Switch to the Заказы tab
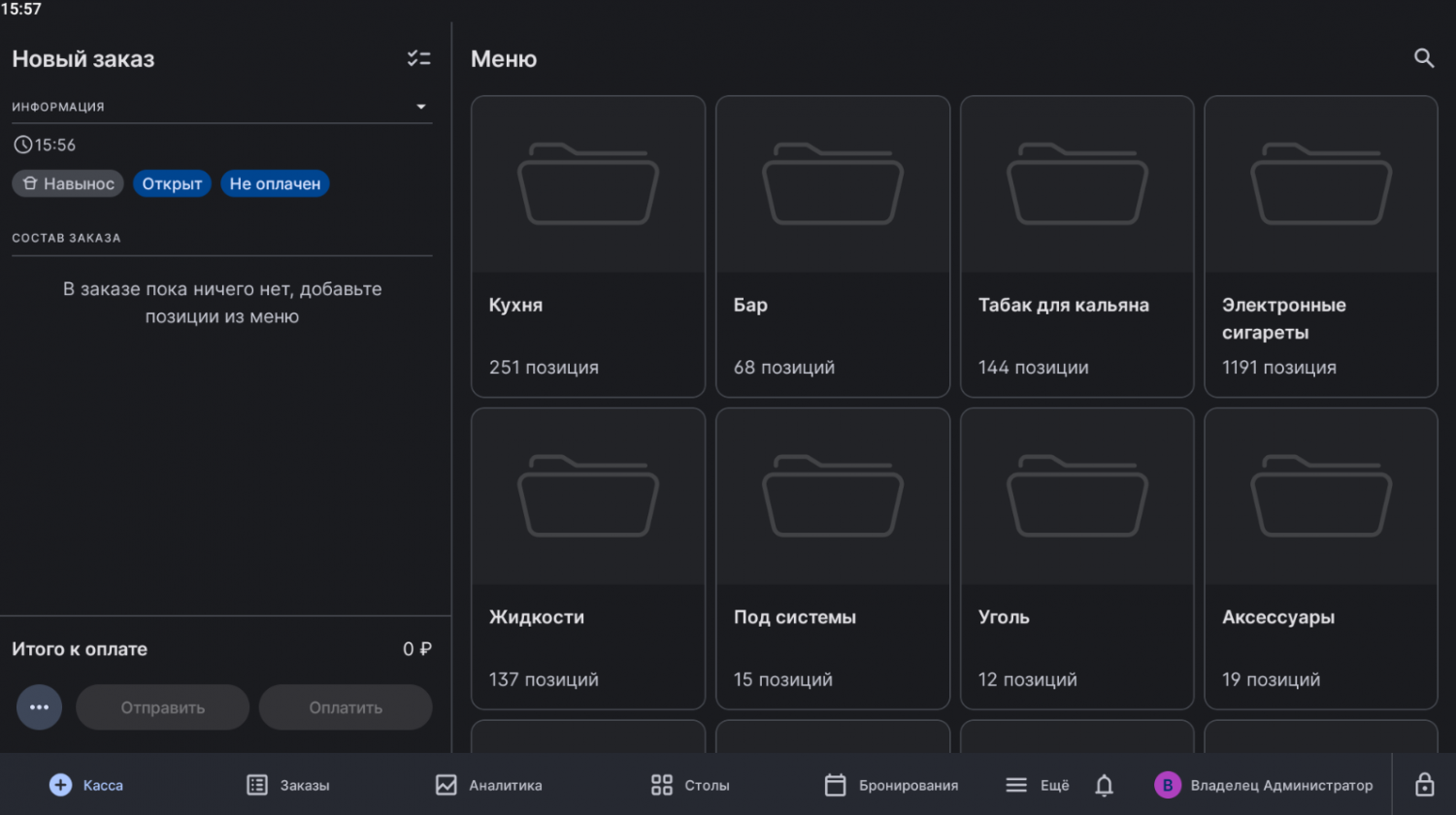This screenshot has width=1456, height=815. click(x=288, y=785)
